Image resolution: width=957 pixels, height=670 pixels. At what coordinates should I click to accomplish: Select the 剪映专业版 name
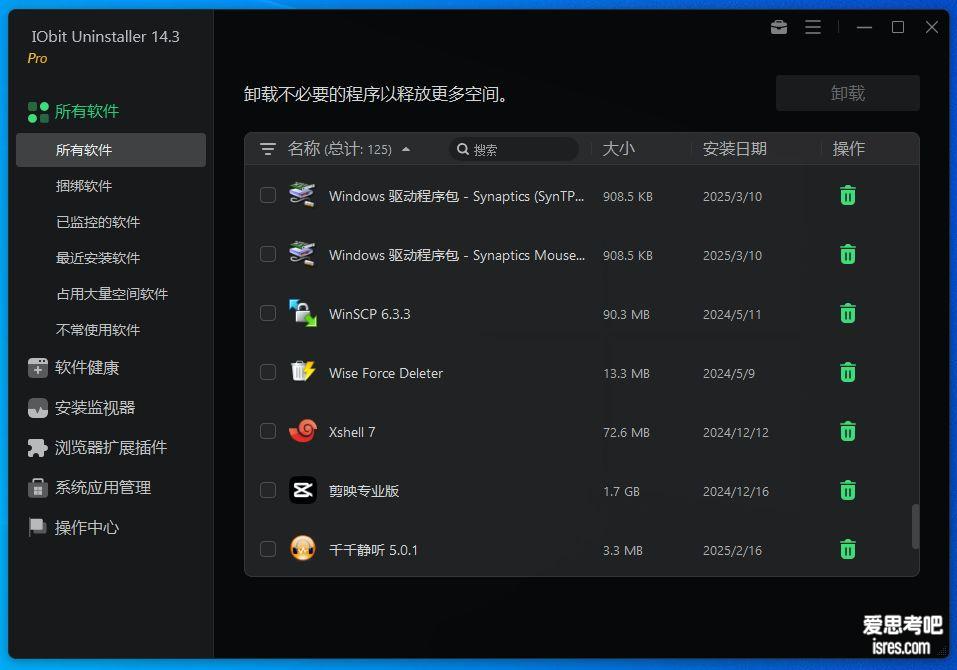click(364, 491)
